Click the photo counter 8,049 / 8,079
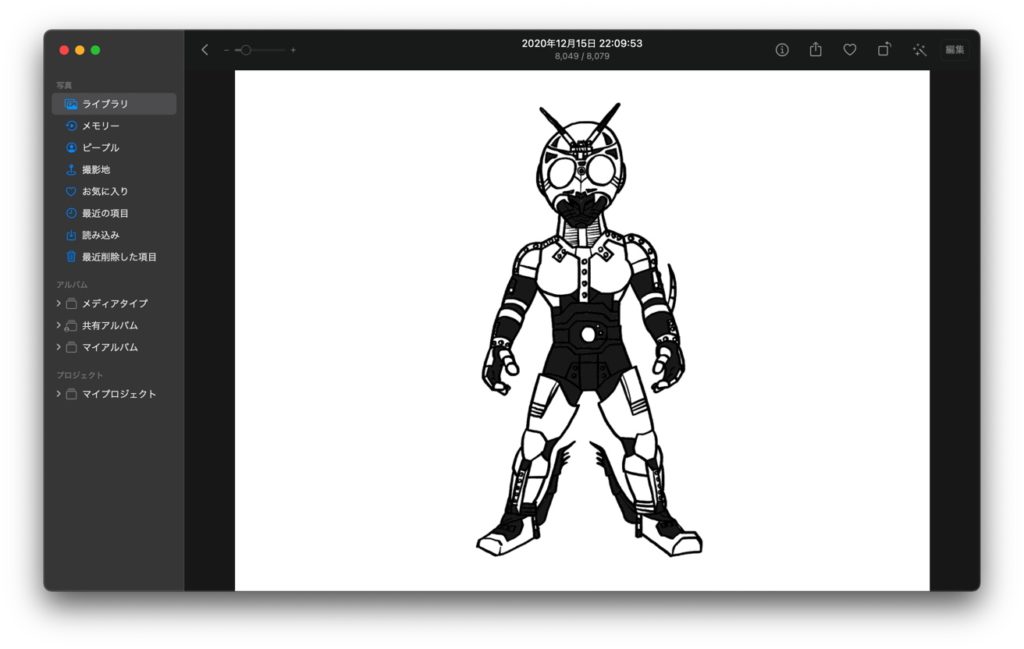Viewport: 1024px width, 649px height. click(x=582, y=56)
